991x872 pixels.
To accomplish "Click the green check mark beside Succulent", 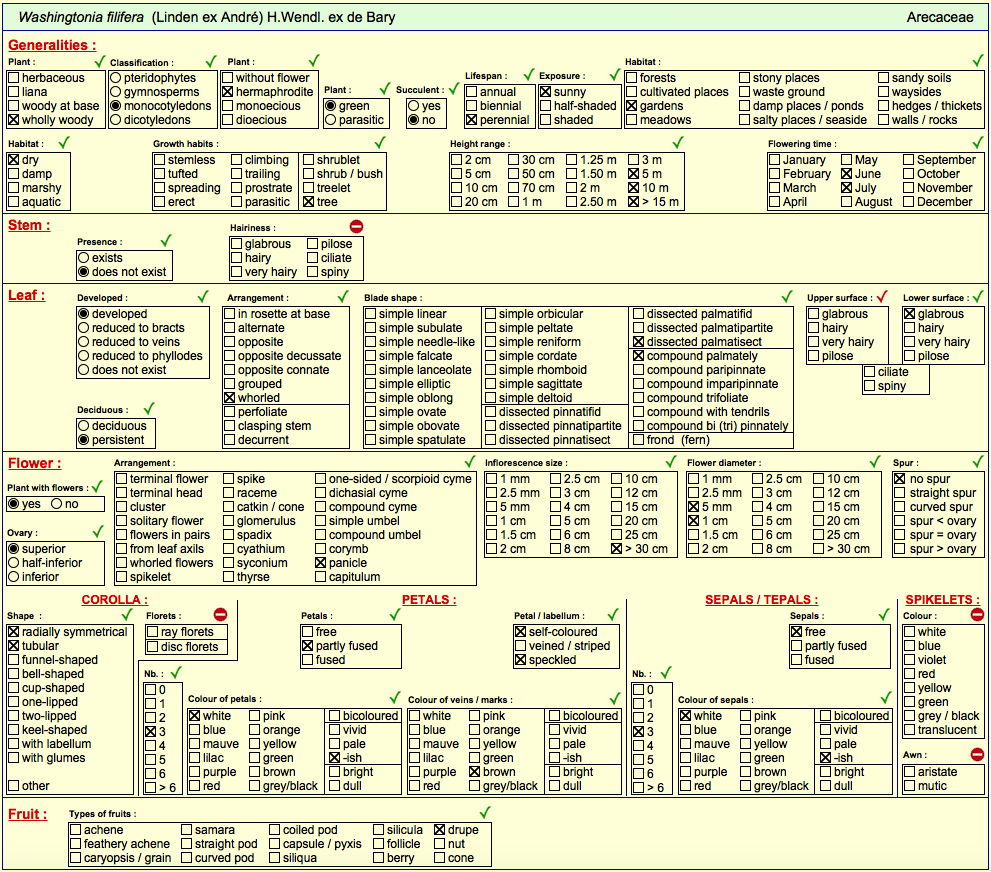I will (454, 88).
